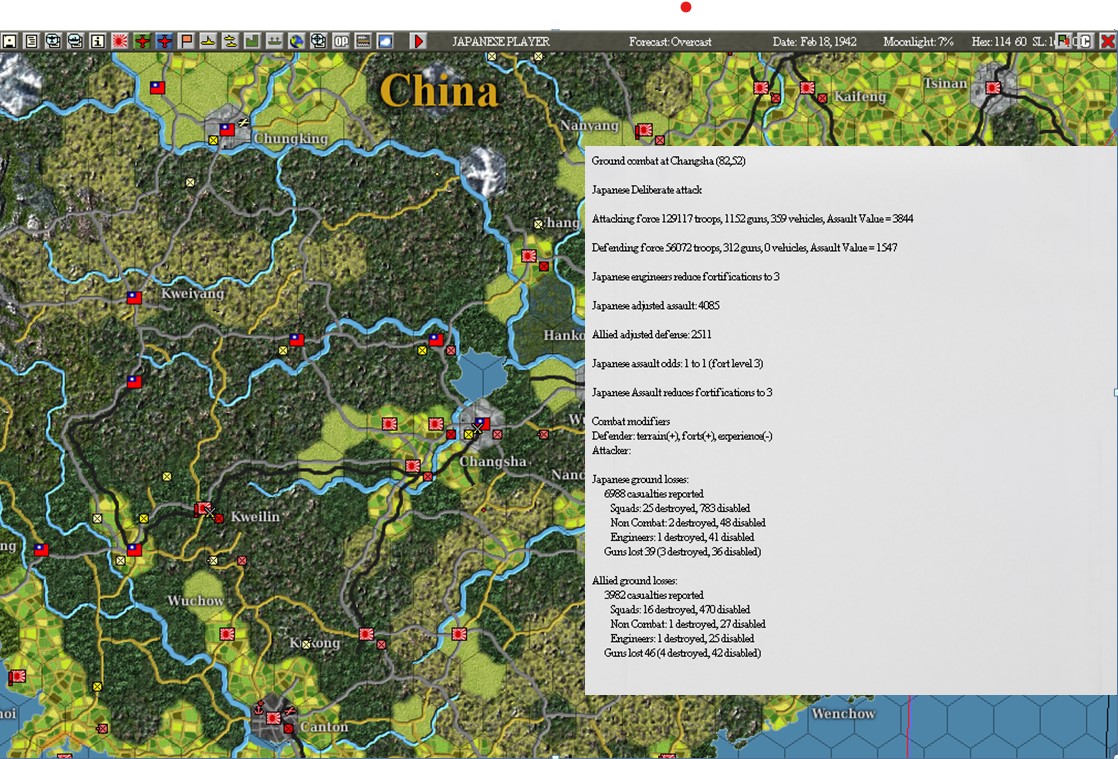Click the rising sun flag toolbar icon
Viewport: 1118px width, 759px height.
coord(120,41)
